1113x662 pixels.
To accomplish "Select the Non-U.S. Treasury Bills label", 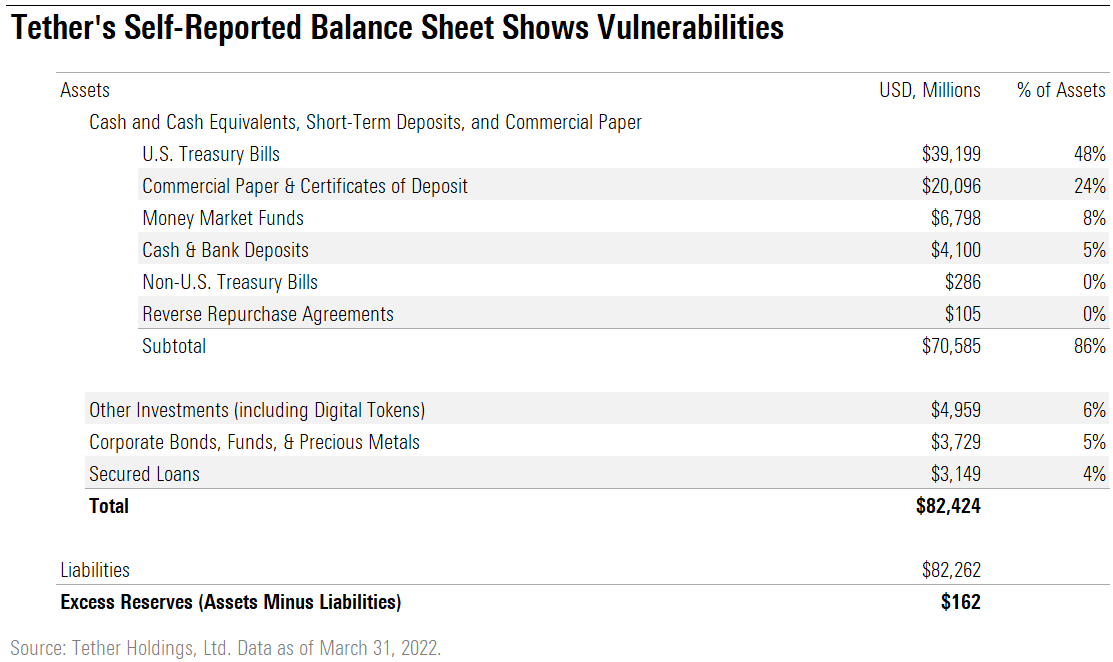I will 230,282.
